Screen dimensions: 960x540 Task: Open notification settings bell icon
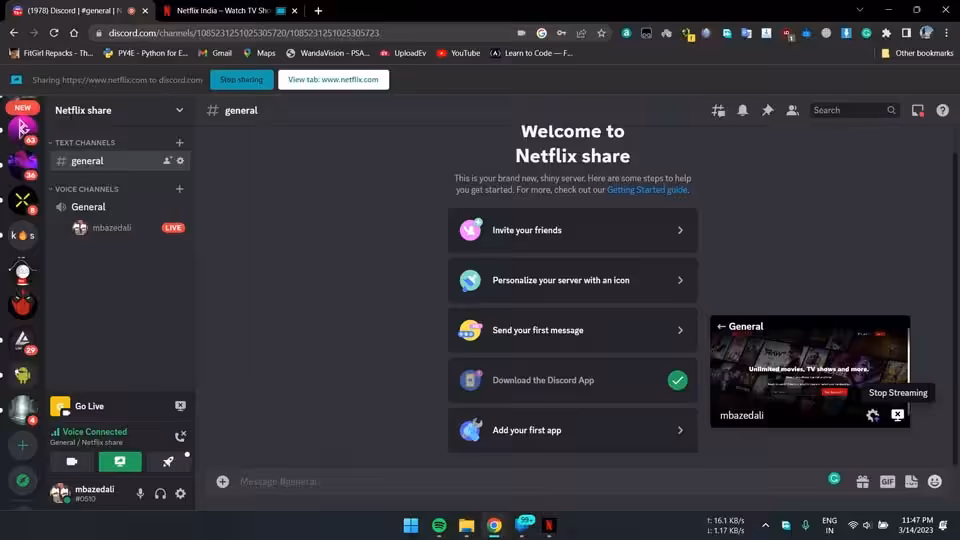point(743,110)
